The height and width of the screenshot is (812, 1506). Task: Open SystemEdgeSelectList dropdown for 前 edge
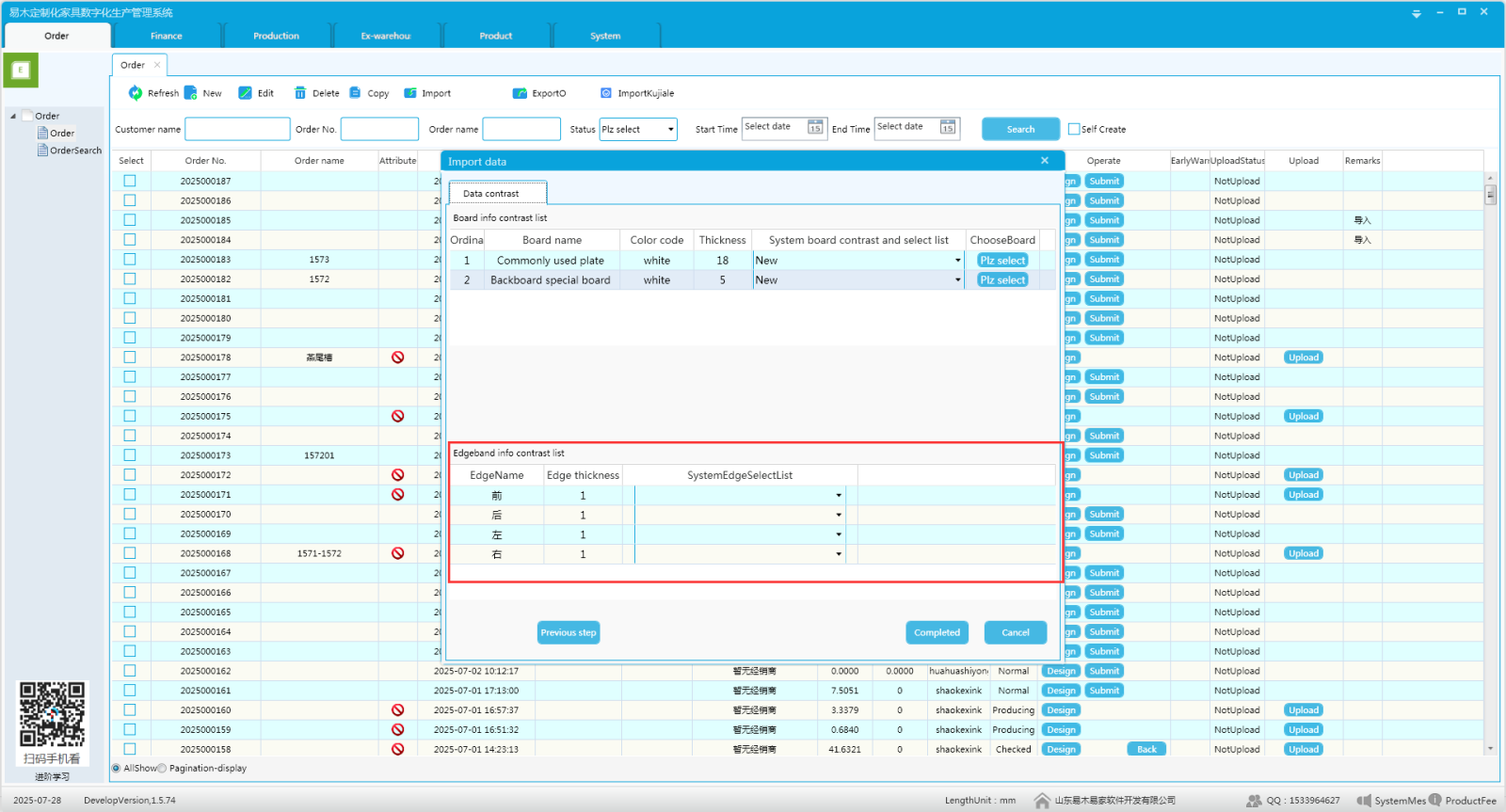coord(839,495)
